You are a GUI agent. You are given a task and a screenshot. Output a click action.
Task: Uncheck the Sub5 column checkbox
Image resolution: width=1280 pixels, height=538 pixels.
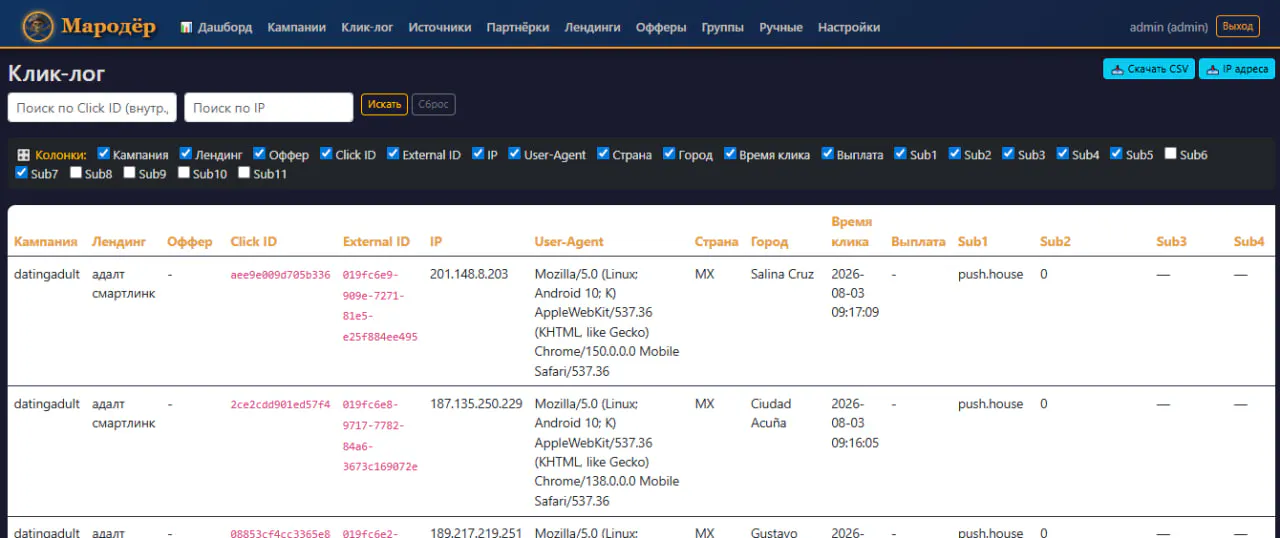click(1116, 154)
